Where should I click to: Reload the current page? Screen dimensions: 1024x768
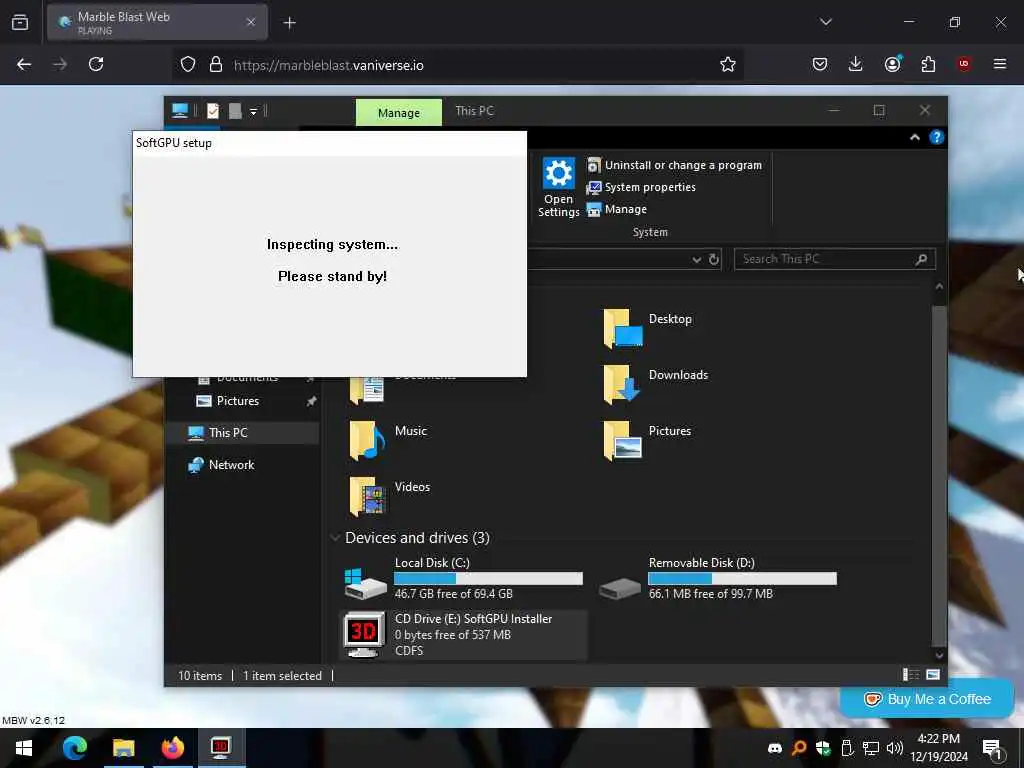[96, 64]
